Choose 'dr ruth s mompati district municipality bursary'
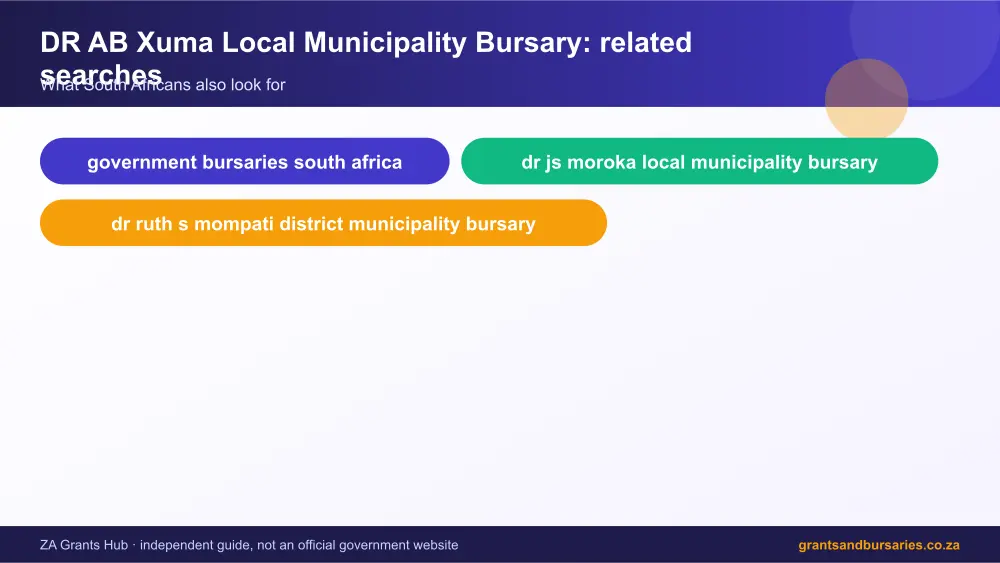The width and height of the screenshot is (1000, 563). (x=323, y=223)
